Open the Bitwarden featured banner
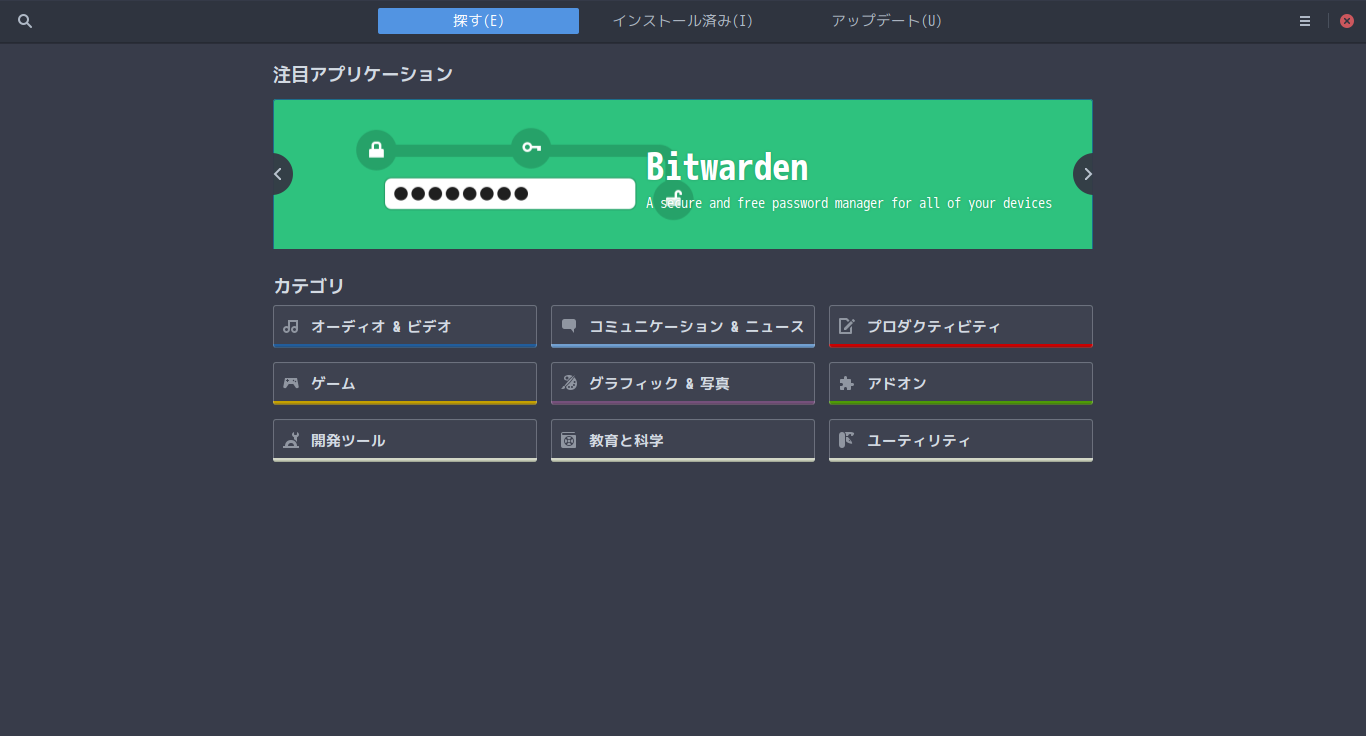The image size is (1366, 736). pyautogui.click(x=683, y=174)
